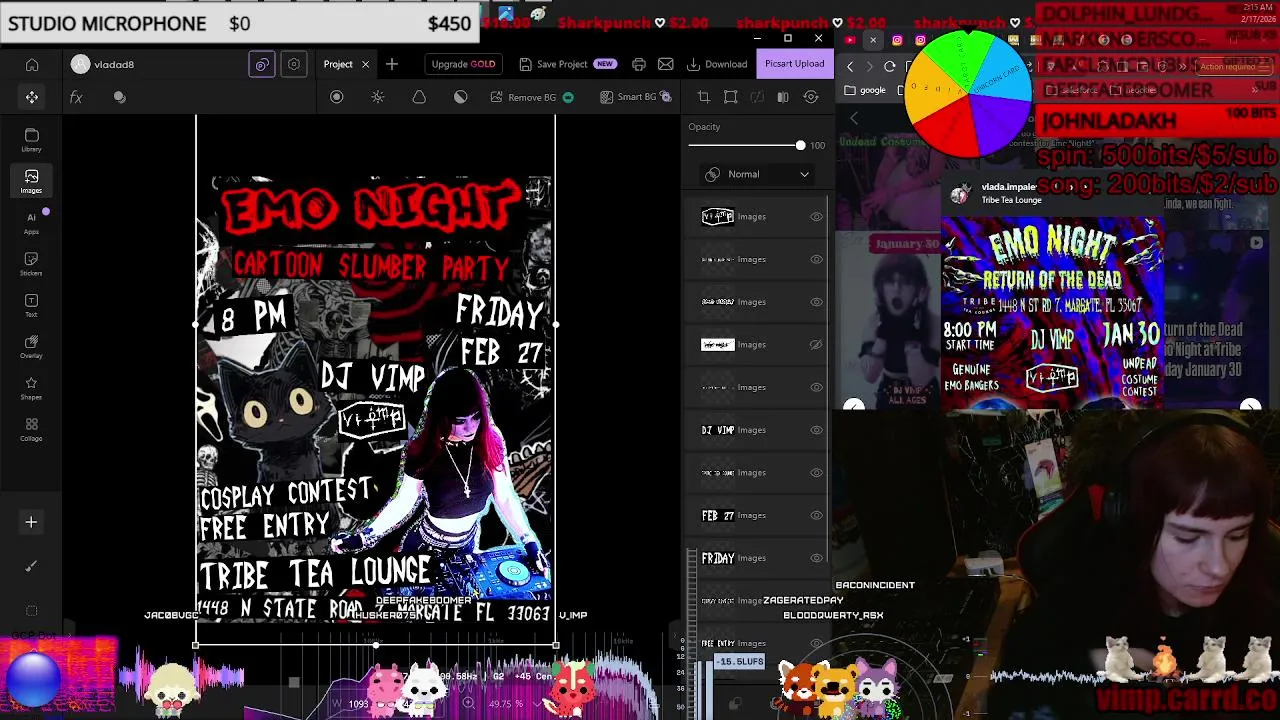Image resolution: width=1280 pixels, height=720 pixels.
Task: Select the FRIDAY layer thumbnail
Action: (718, 558)
